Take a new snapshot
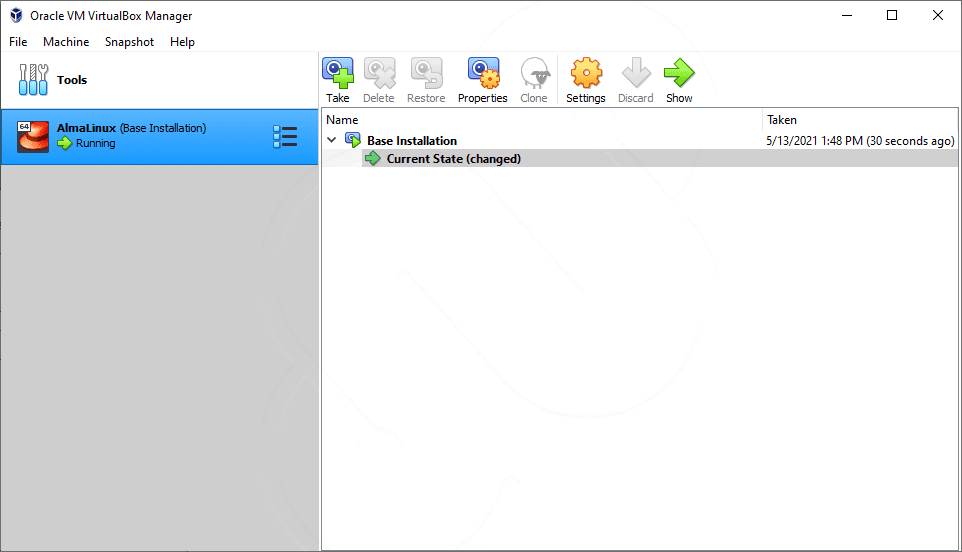The image size is (962, 552). (338, 80)
